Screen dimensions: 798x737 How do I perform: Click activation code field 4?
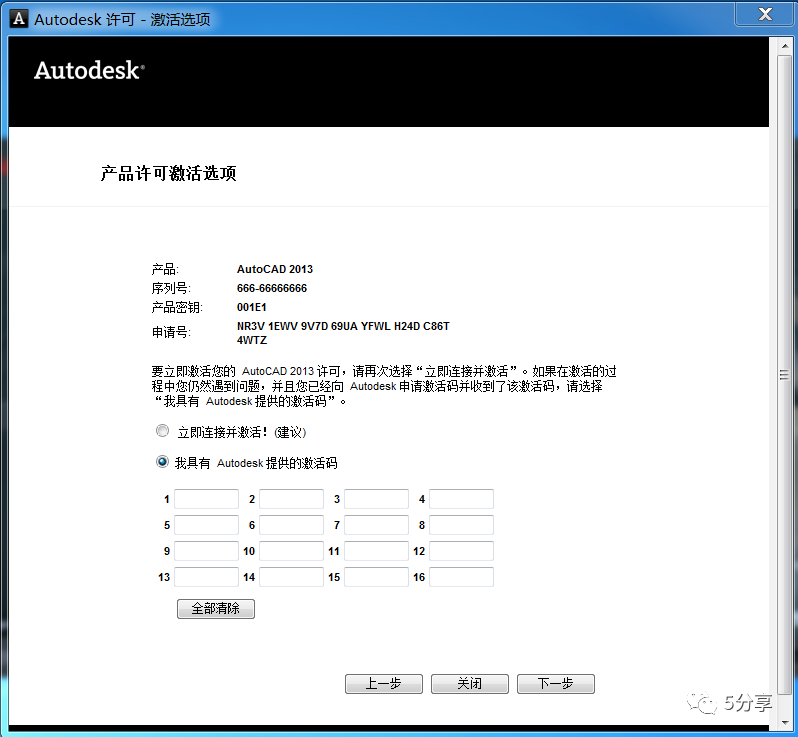pyautogui.click(x=462, y=499)
